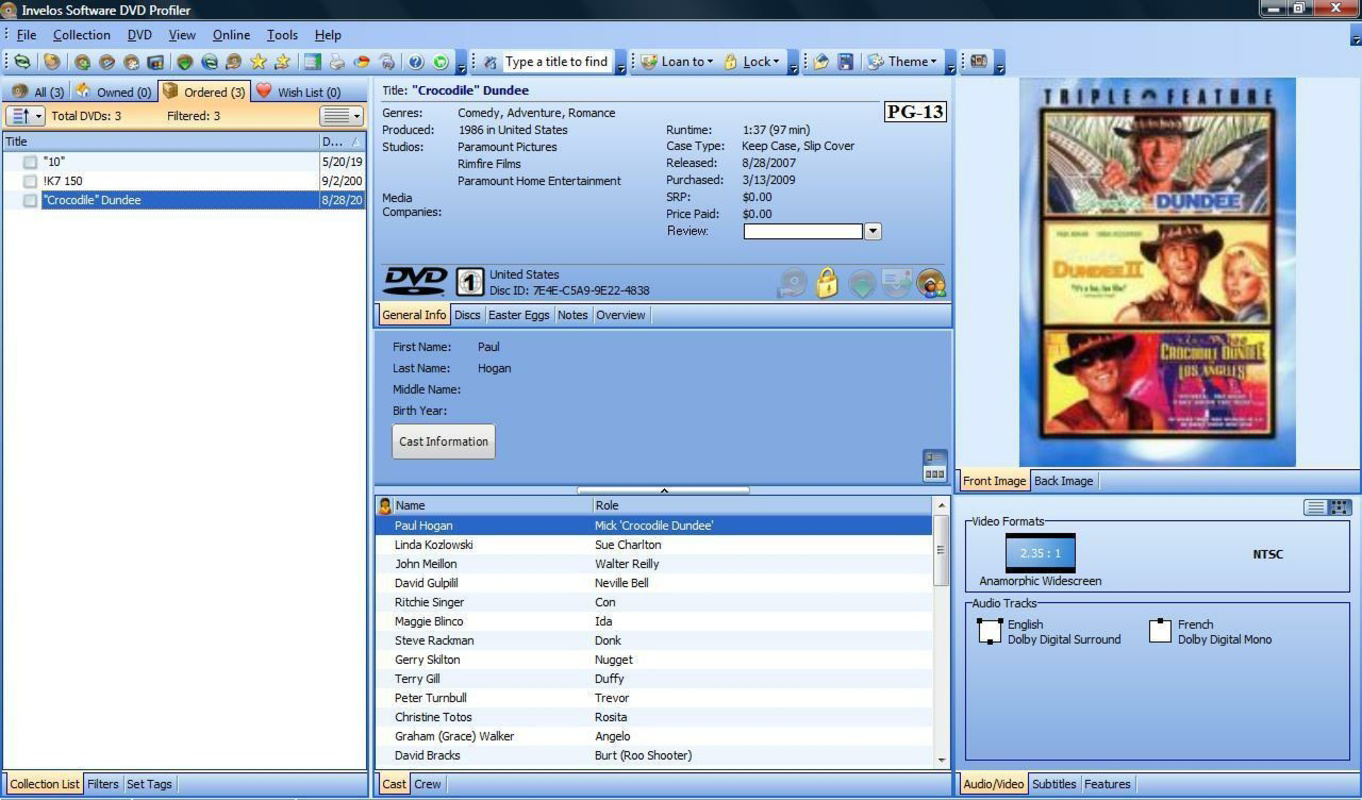Open the list view style dropdown

[341, 116]
